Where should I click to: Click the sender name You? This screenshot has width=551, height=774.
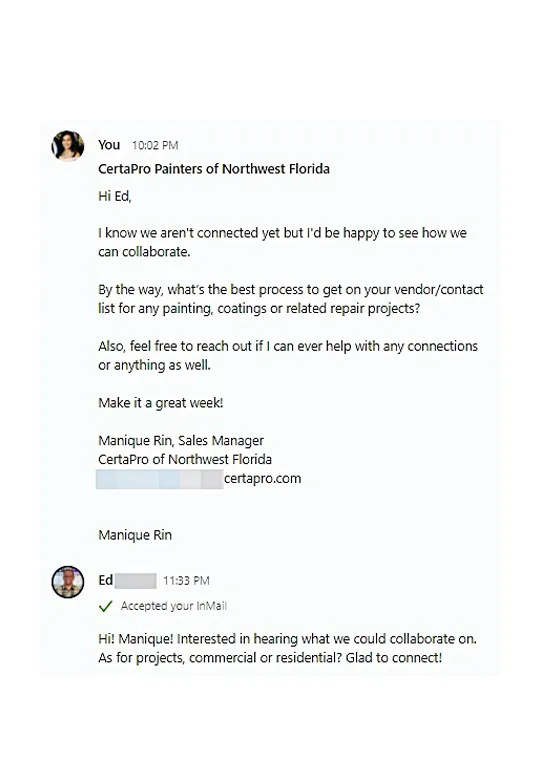pos(109,145)
